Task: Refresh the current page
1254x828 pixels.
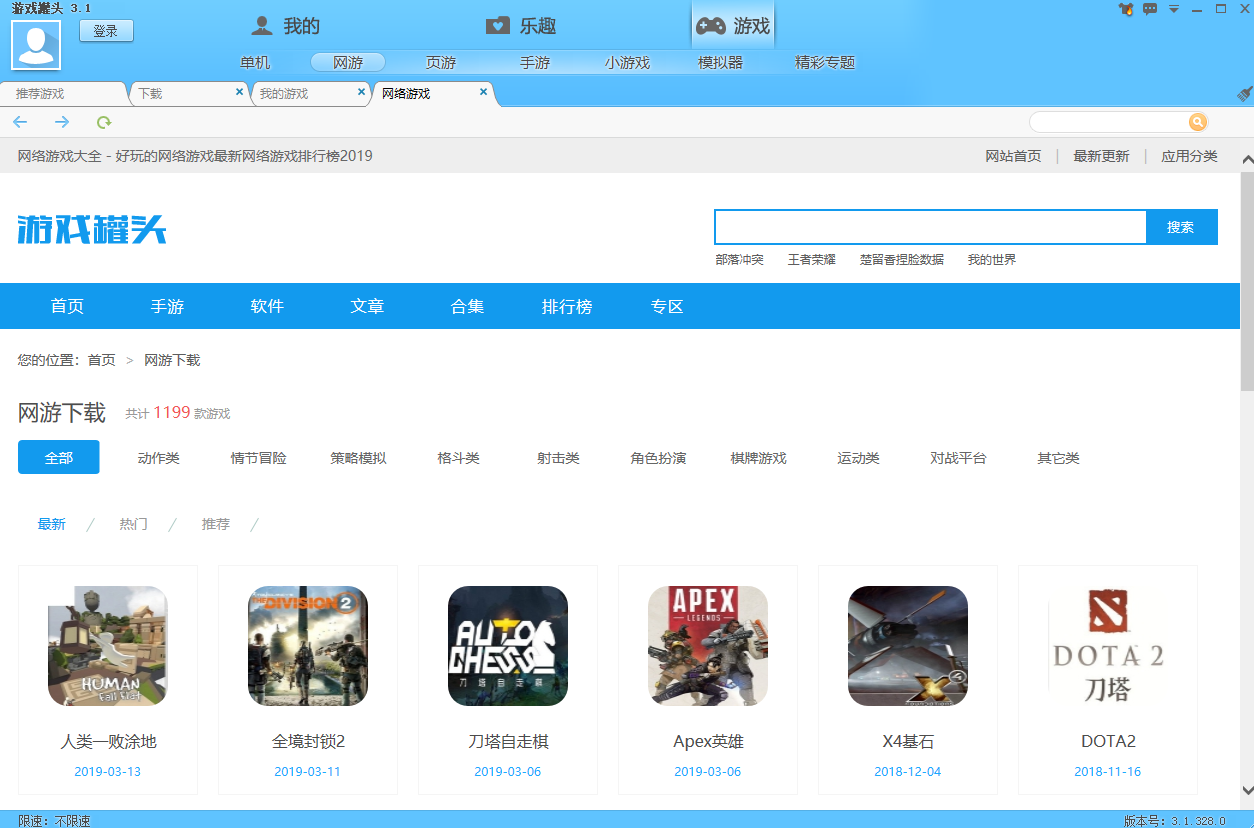Action: [x=103, y=121]
